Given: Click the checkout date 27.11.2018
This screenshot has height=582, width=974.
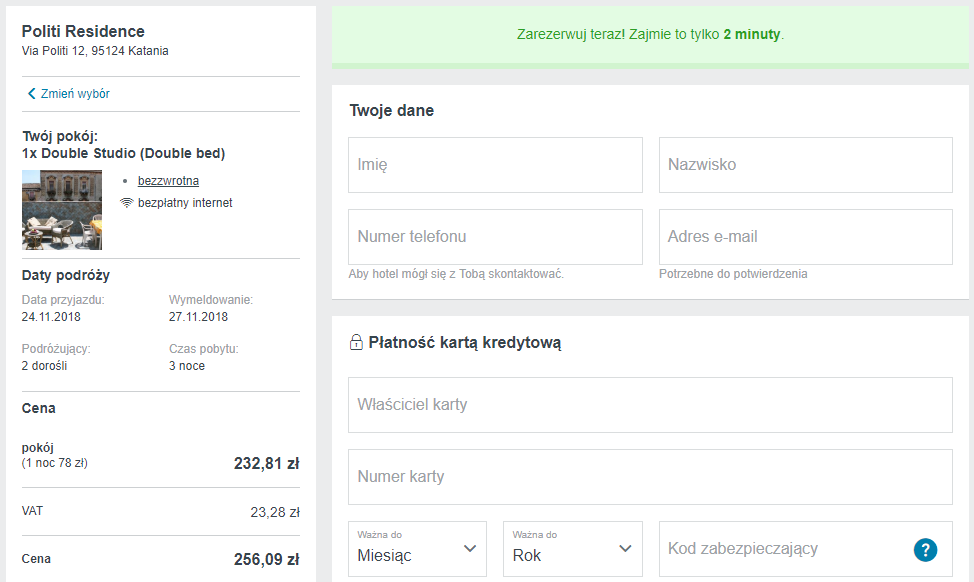Looking at the screenshot, I should [198, 317].
